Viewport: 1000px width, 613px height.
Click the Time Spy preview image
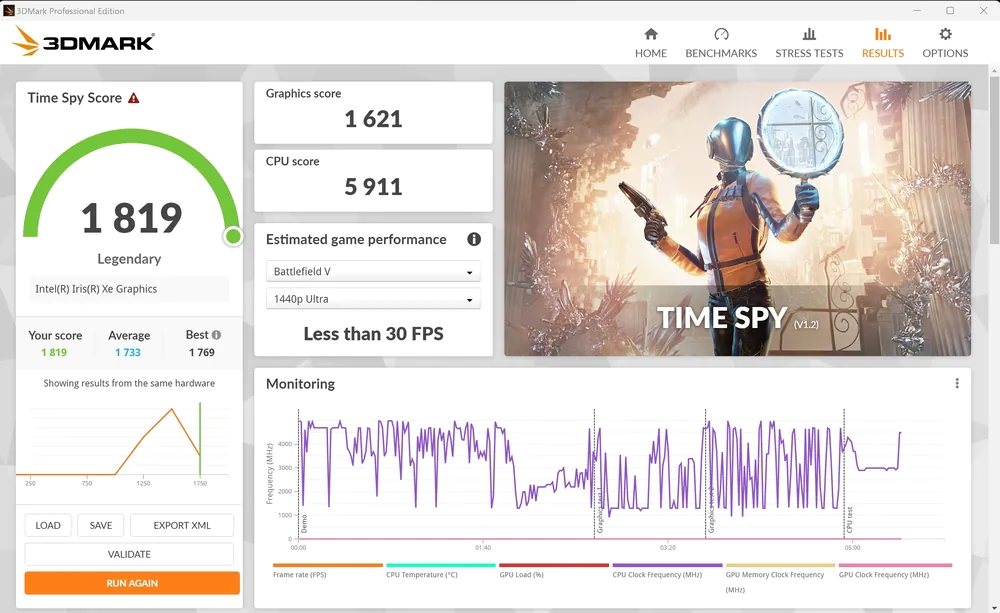point(737,218)
